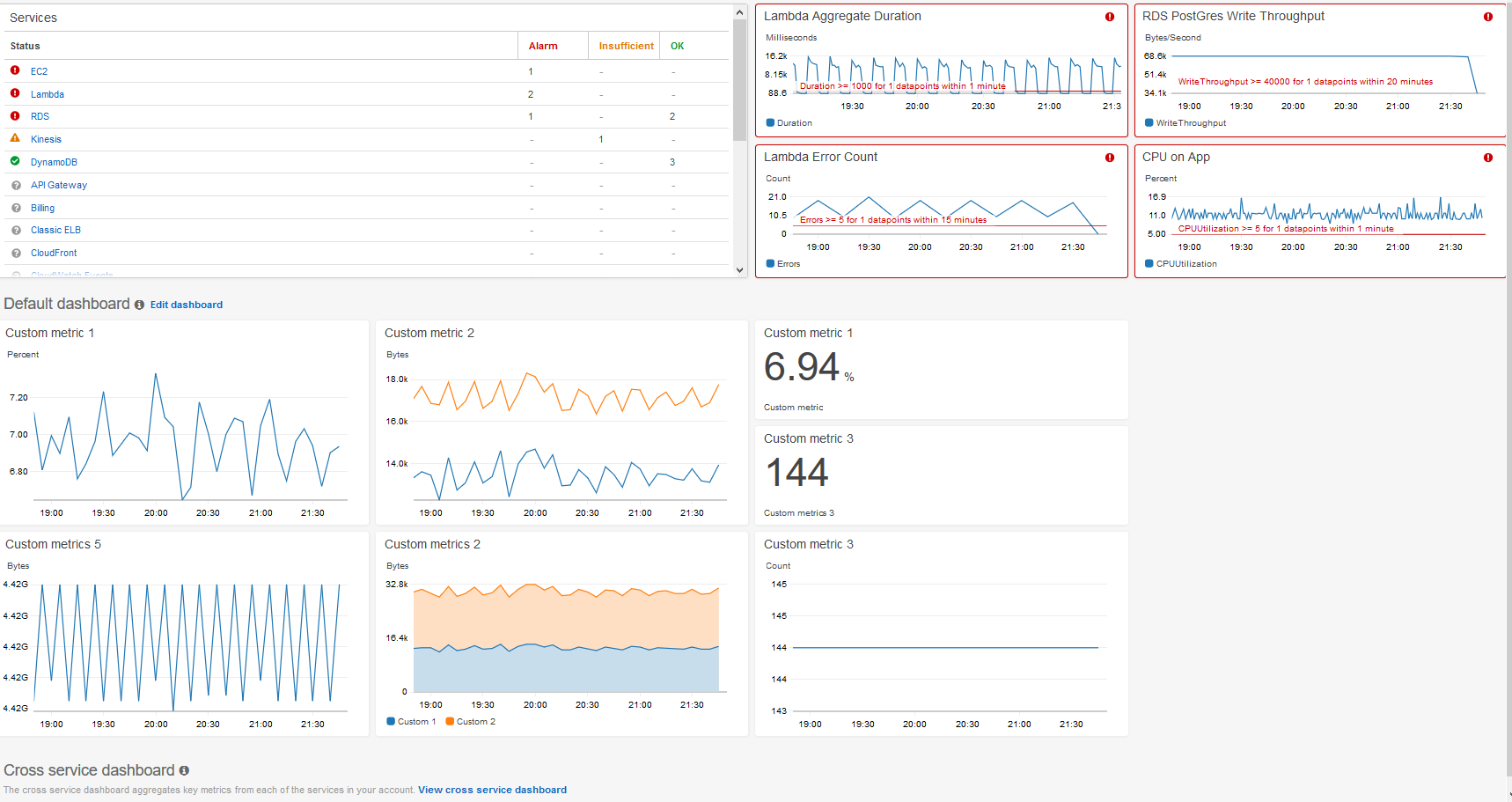The image size is (1512, 802).
Task: Click alarm icon on RDS PostGres Write Throughput
Action: 1488,17
